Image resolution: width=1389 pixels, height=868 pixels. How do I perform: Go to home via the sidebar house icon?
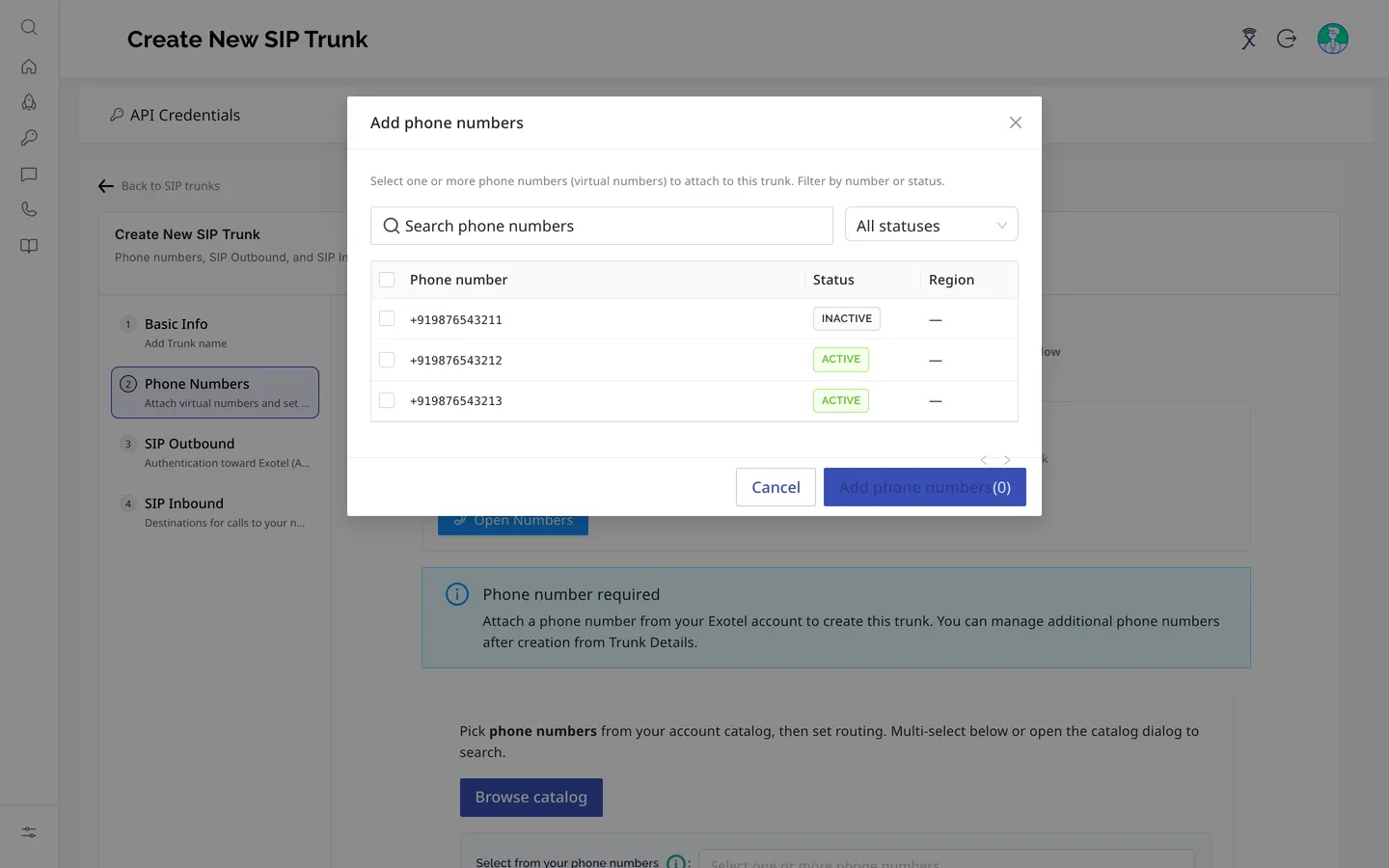29,67
